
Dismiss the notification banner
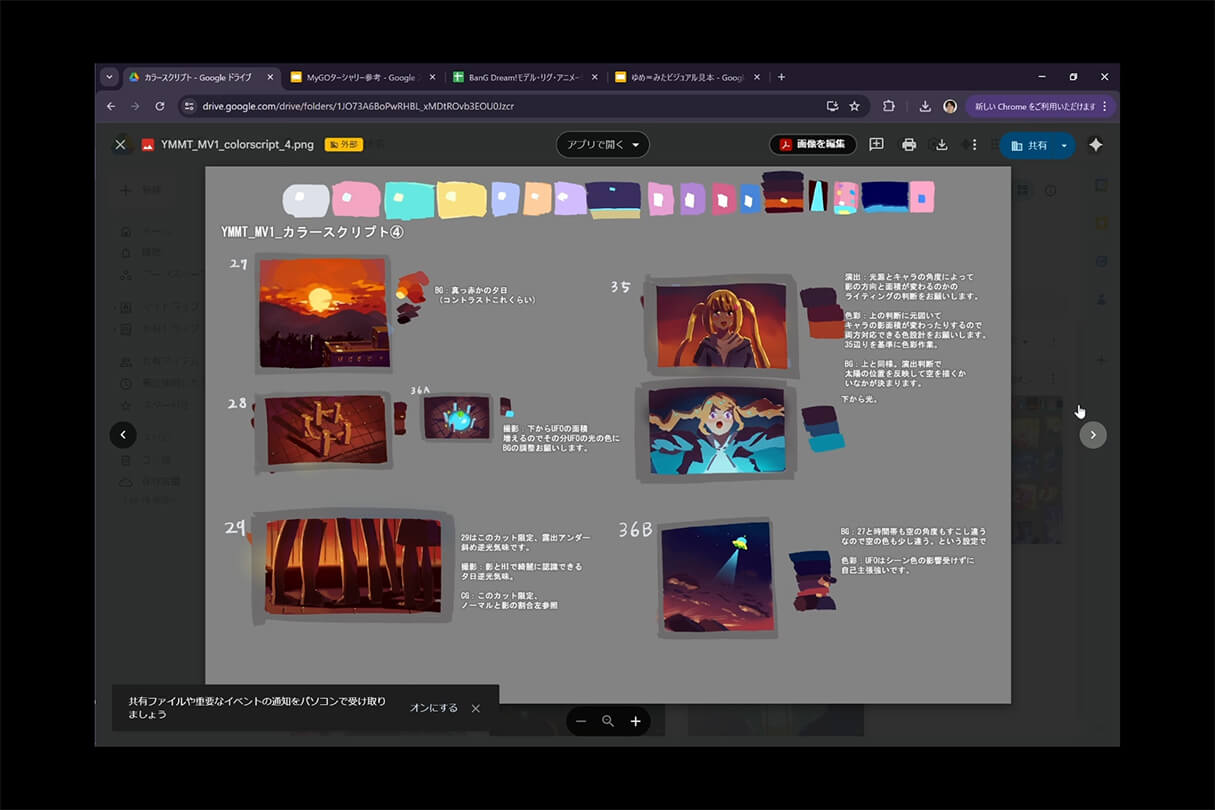(x=476, y=708)
